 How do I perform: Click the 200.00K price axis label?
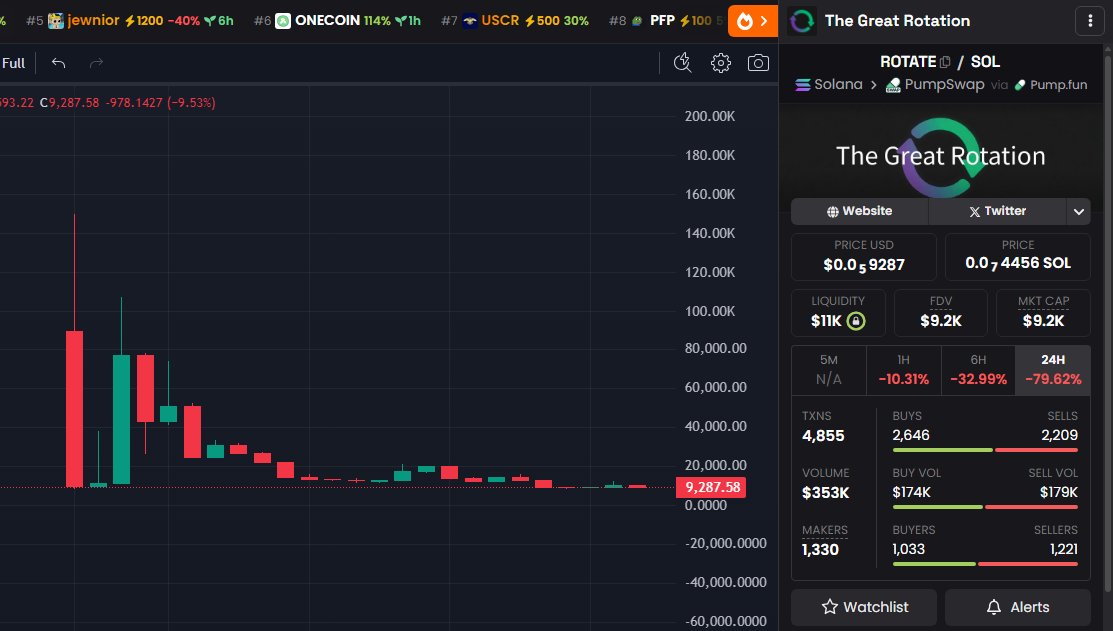click(710, 116)
